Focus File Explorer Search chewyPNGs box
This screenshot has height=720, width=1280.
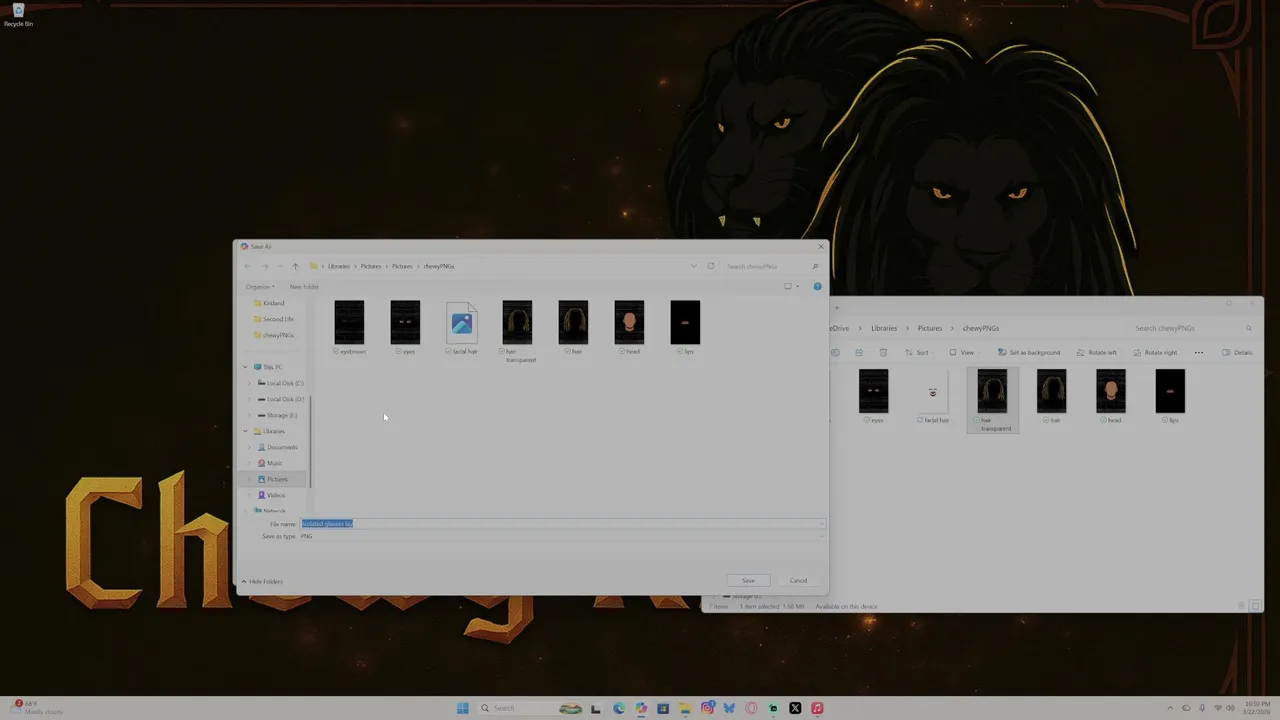tap(1192, 328)
